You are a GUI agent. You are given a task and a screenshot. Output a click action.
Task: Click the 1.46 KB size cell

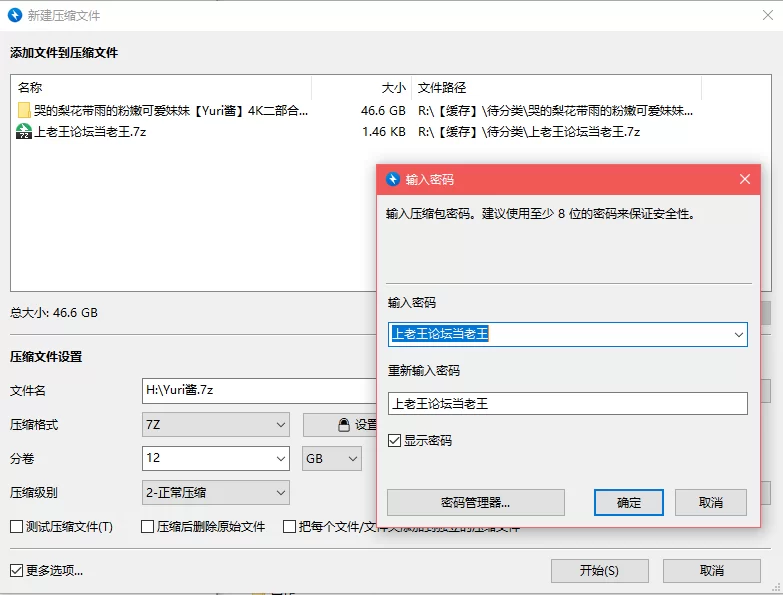[x=384, y=132]
